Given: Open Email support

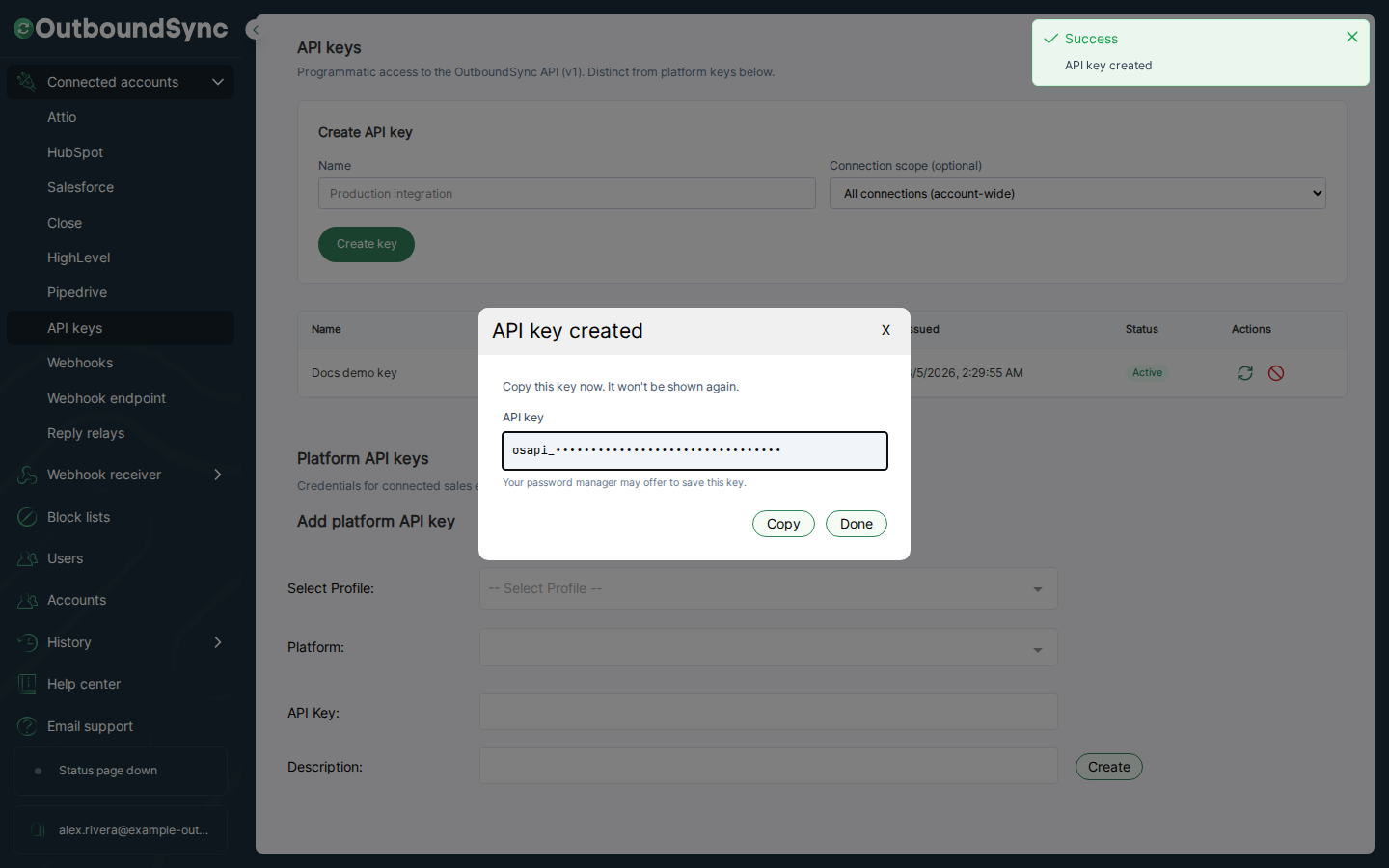Looking at the screenshot, I should click(90, 726).
